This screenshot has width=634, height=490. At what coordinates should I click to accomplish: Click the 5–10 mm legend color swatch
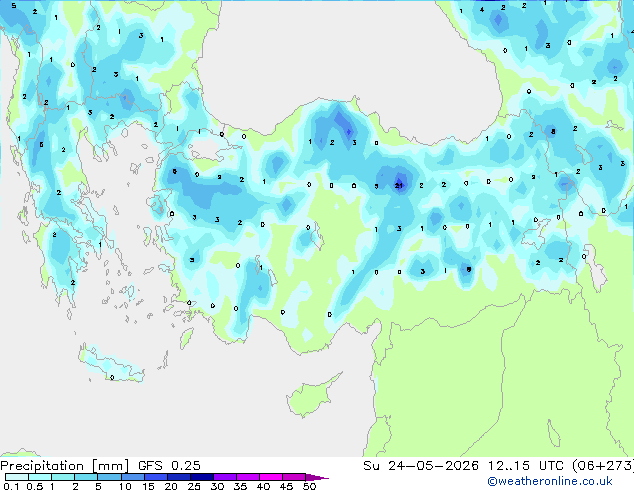[109, 477]
